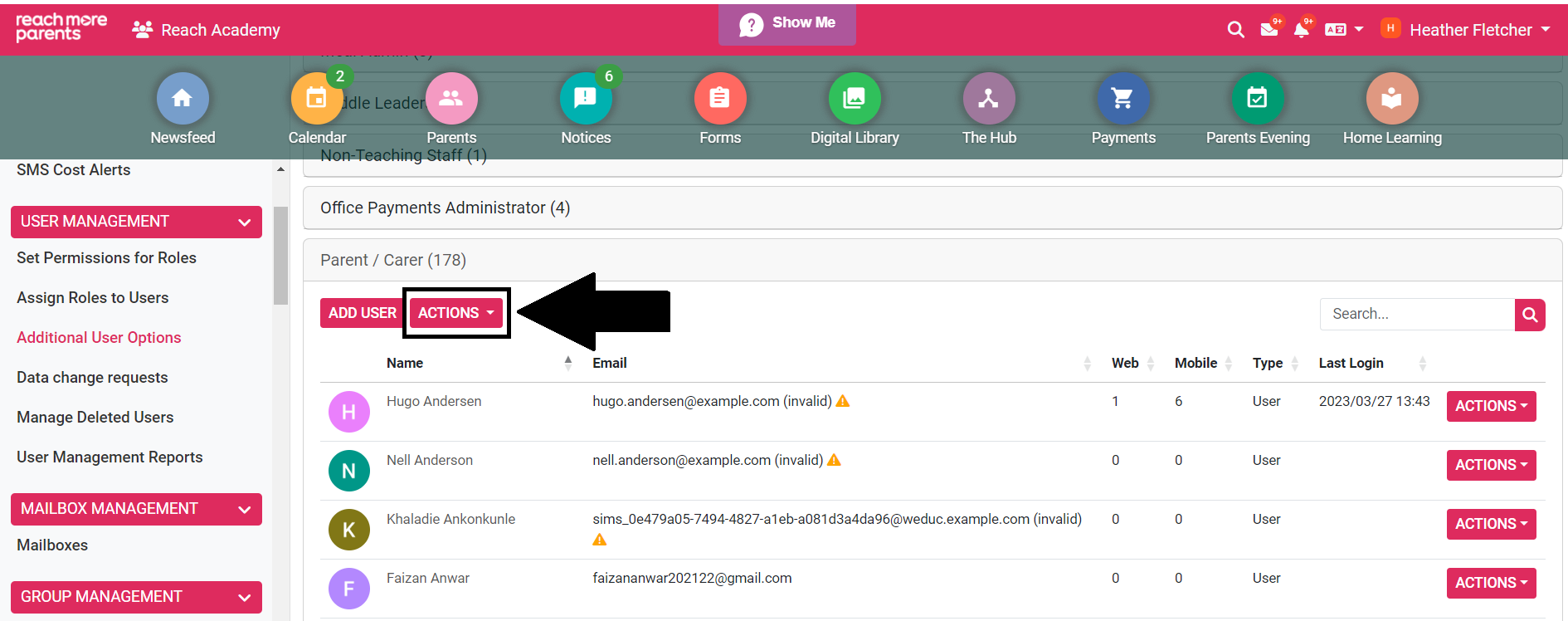
Task: Open Set Permissions for Roles
Action: (x=106, y=258)
